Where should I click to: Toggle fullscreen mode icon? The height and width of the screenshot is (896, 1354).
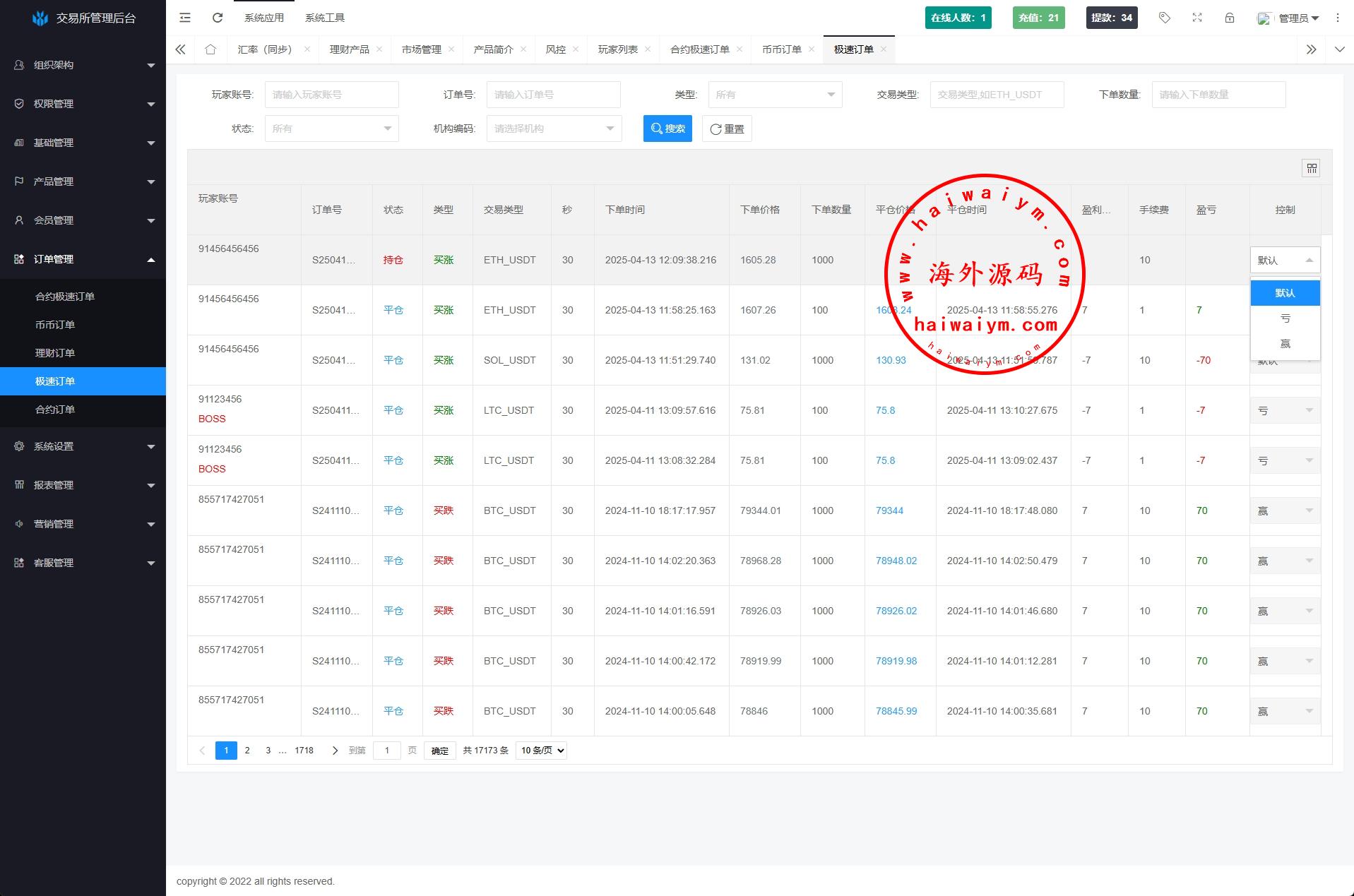tap(1197, 18)
